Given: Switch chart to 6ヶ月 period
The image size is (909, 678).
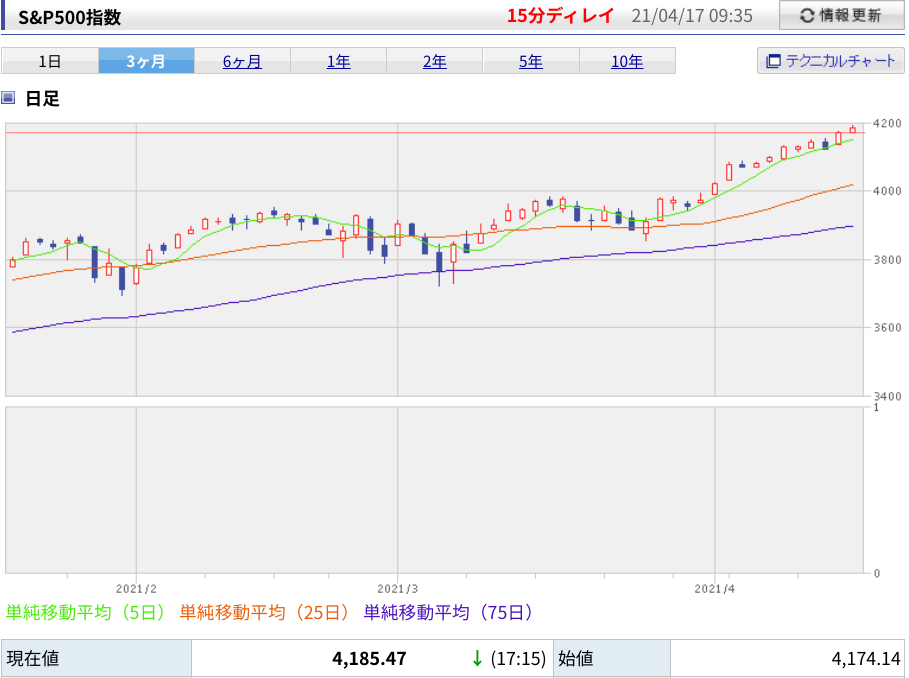Looking at the screenshot, I should [x=242, y=61].
